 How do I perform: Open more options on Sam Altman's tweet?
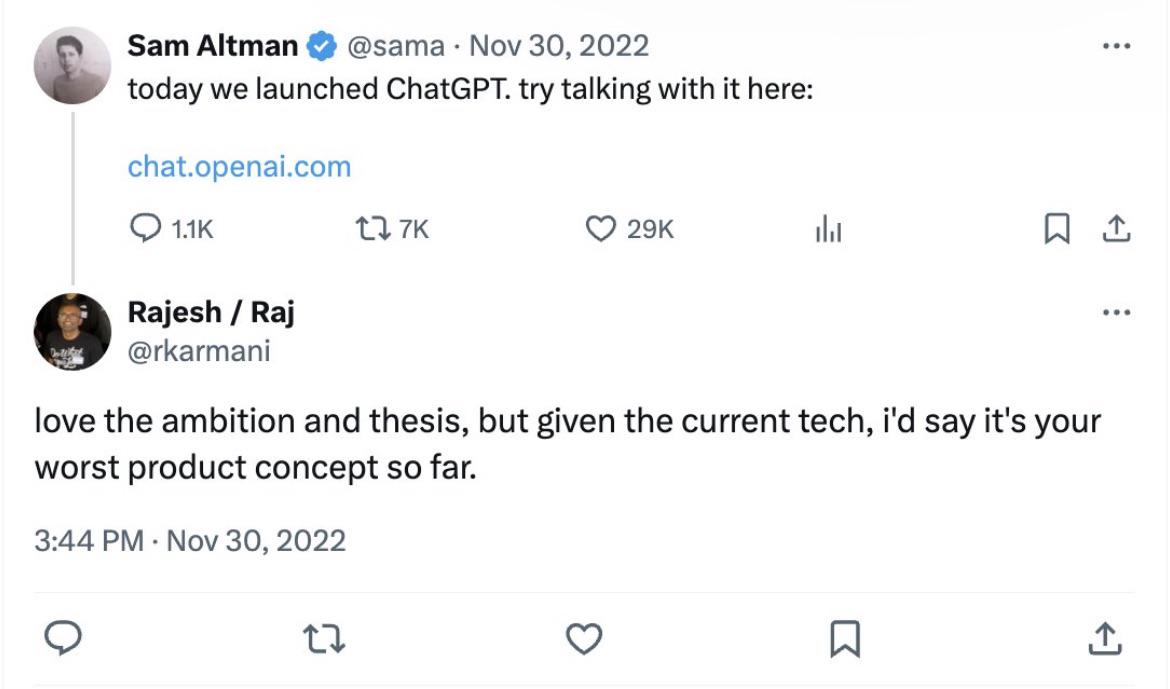(1115, 46)
